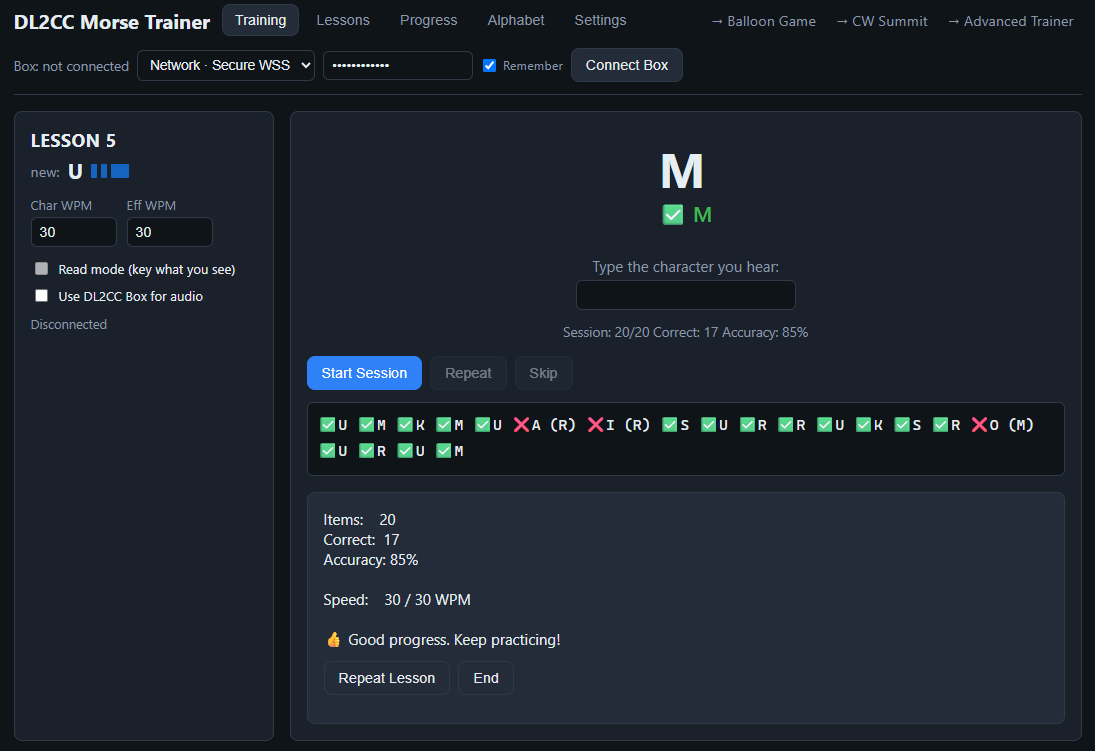1095x751 pixels.
Task: Click the Connect Box button
Action: coord(626,65)
